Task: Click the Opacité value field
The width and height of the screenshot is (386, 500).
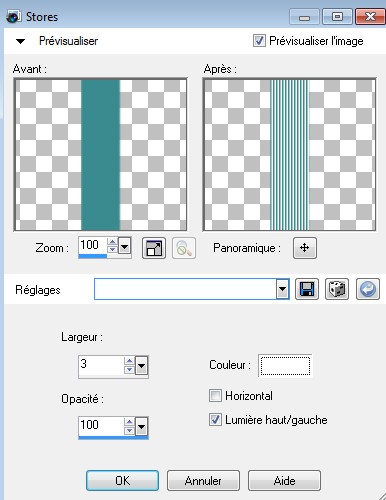Action: click(101, 426)
